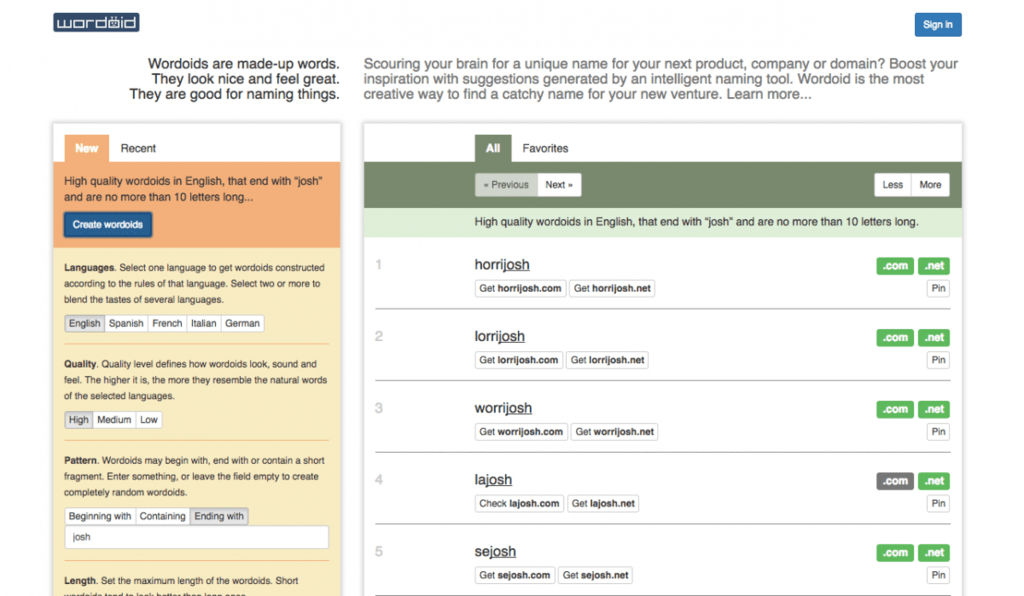Select Spanish language toggle
This screenshot has height=596, width=1024.
click(x=126, y=323)
